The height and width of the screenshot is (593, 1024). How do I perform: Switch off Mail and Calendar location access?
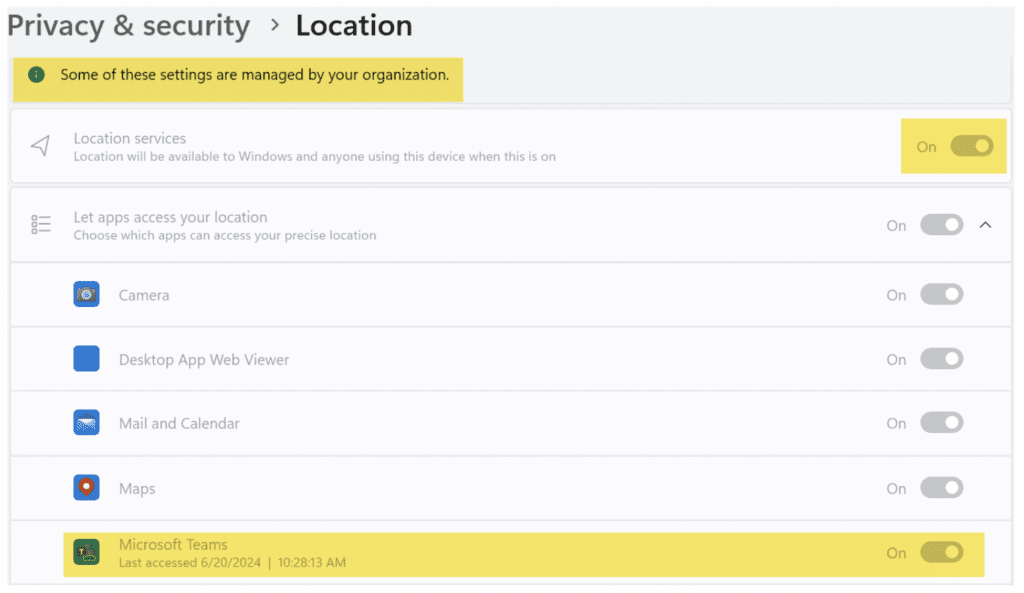[942, 423]
